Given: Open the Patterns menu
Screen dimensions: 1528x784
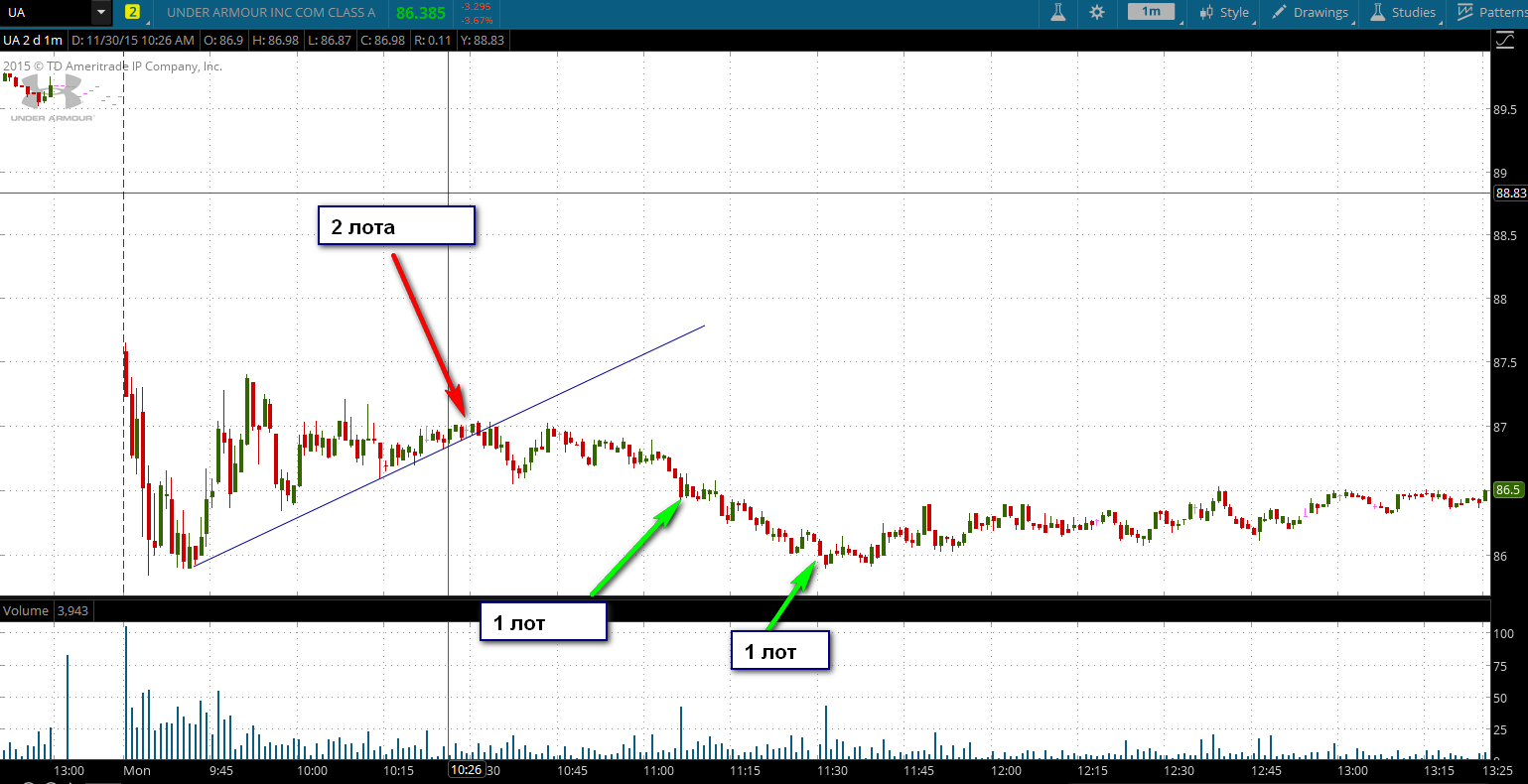Looking at the screenshot, I should coord(1492,13).
